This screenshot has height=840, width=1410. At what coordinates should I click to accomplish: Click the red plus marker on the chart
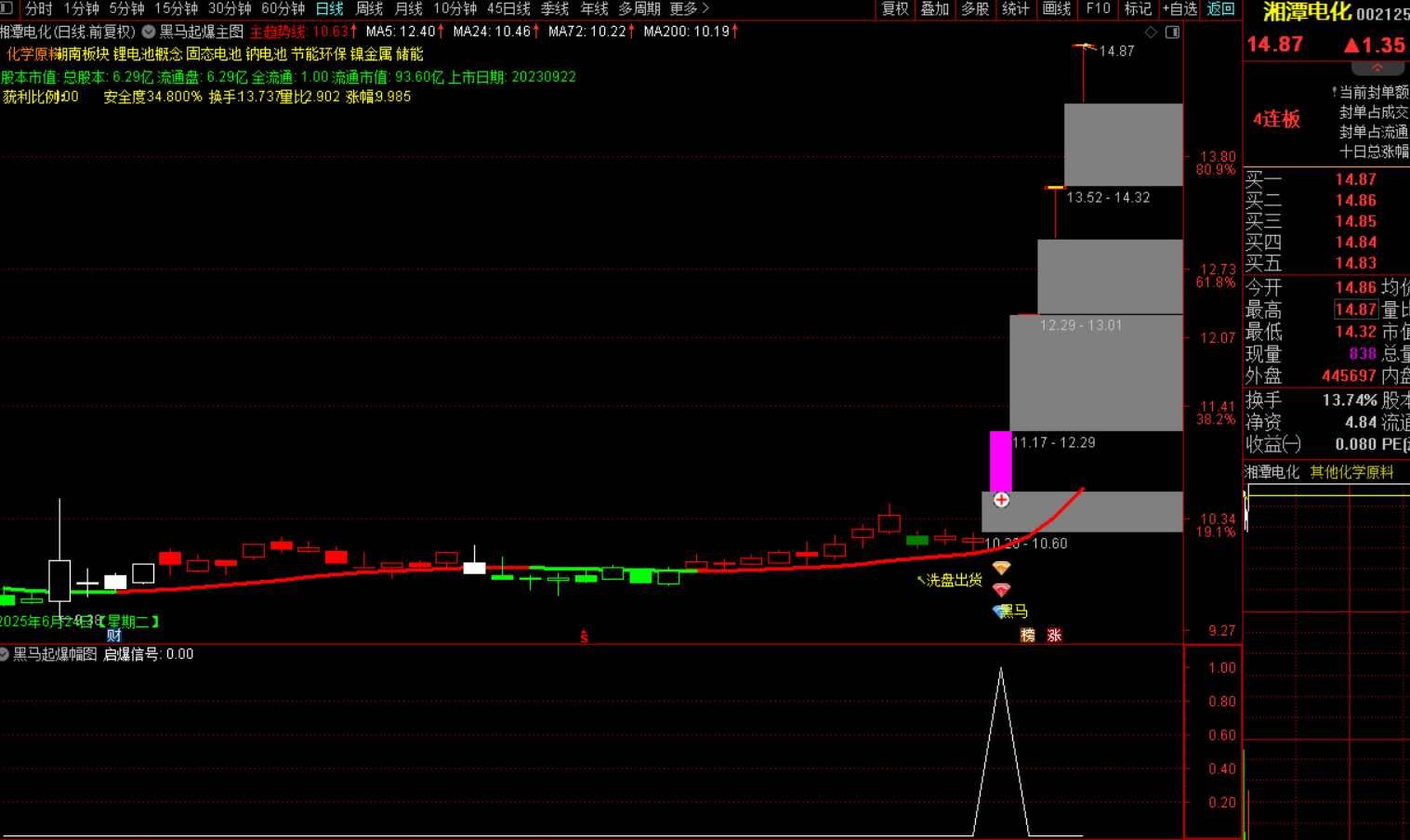tap(1001, 500)
